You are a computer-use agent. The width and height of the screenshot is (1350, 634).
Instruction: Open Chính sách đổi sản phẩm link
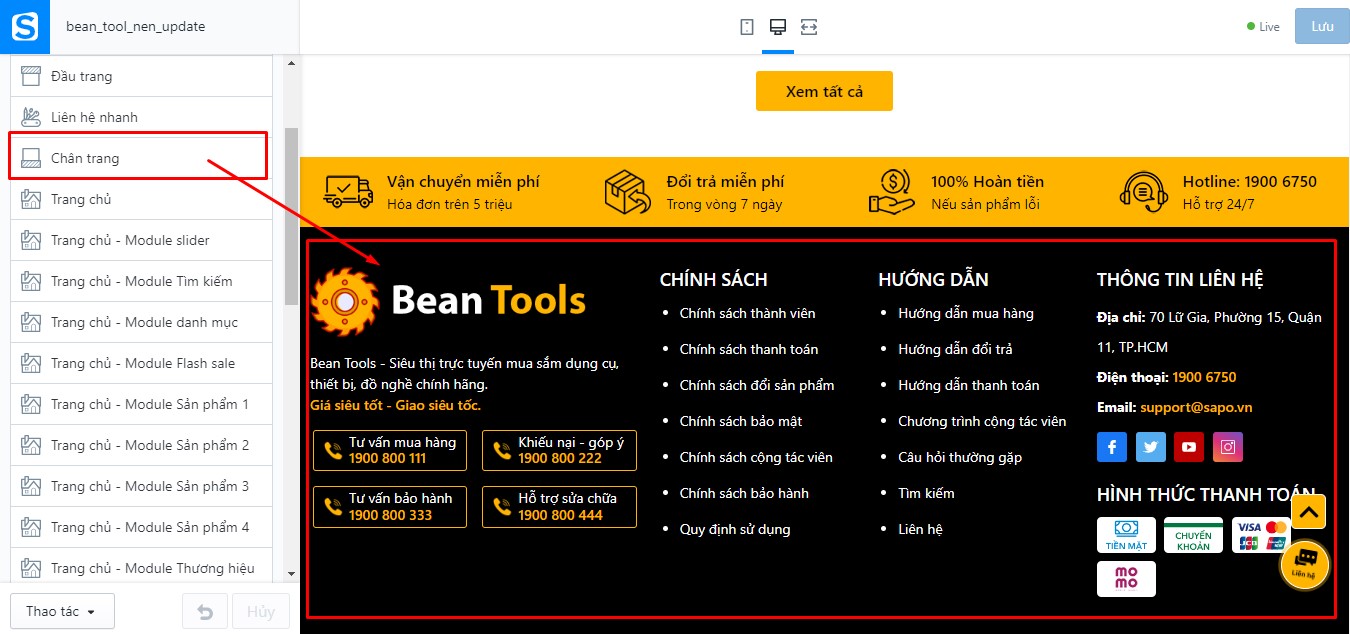pyautogui.click(x=757, y=385)
